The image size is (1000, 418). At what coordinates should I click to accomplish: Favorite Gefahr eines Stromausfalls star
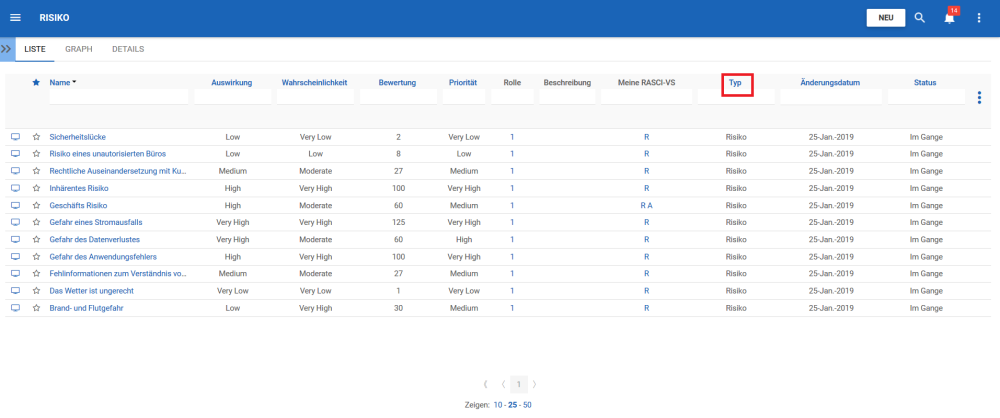[36, 222]
